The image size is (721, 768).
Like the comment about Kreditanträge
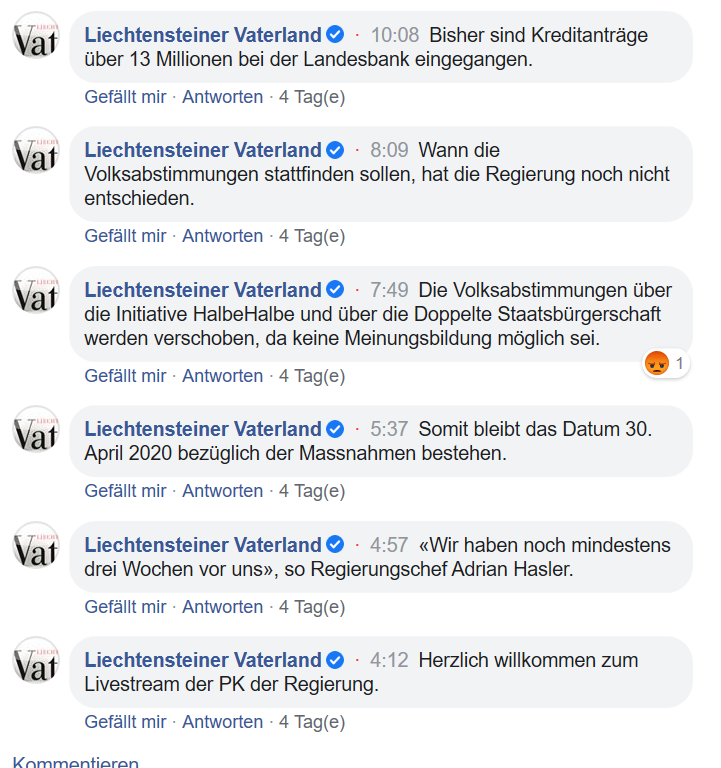pyautogui.click(x=125, y=97)
